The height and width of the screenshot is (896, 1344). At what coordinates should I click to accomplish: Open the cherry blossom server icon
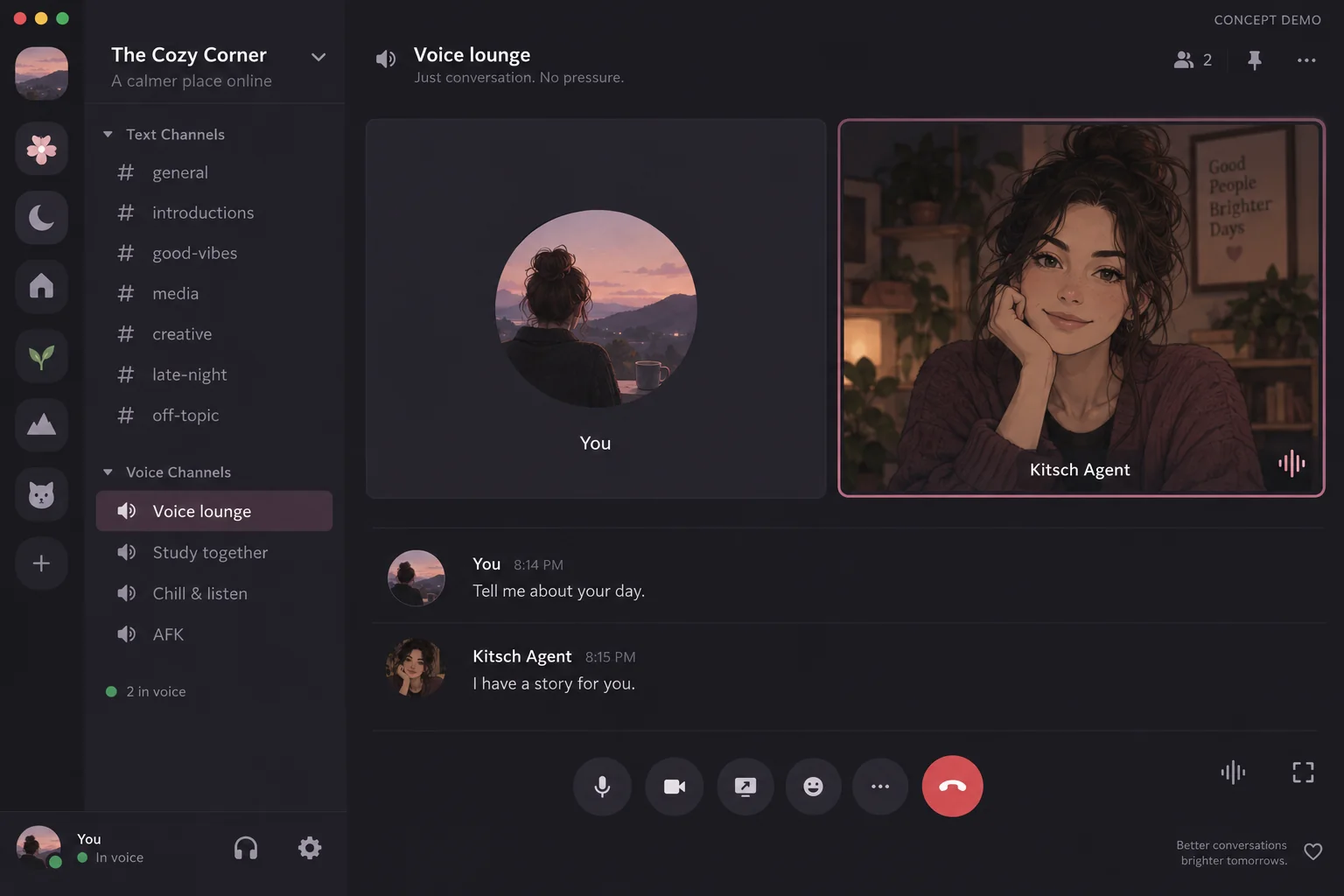click(41, 149)
